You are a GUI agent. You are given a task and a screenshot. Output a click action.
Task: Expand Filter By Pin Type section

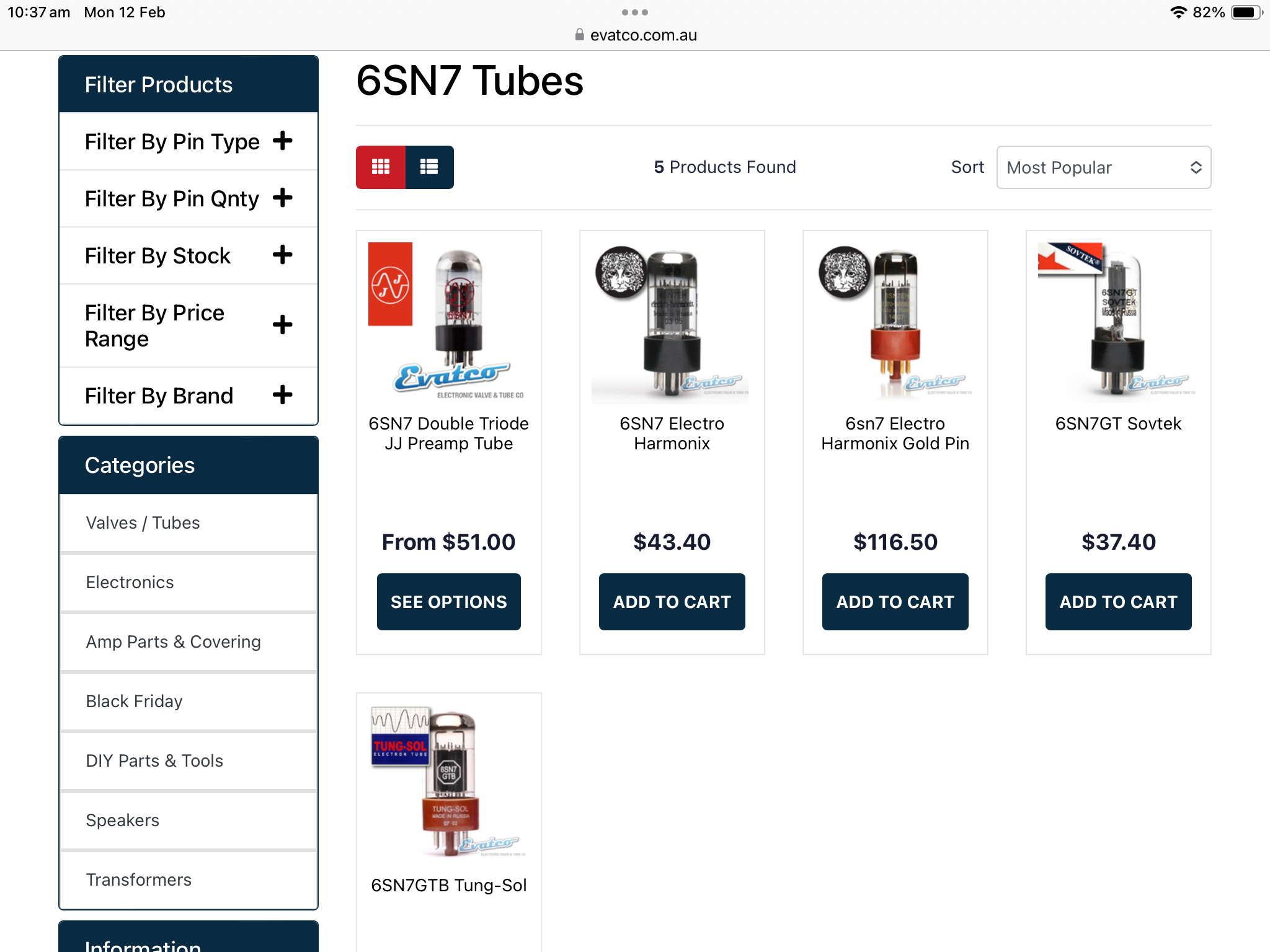point(189,141)
